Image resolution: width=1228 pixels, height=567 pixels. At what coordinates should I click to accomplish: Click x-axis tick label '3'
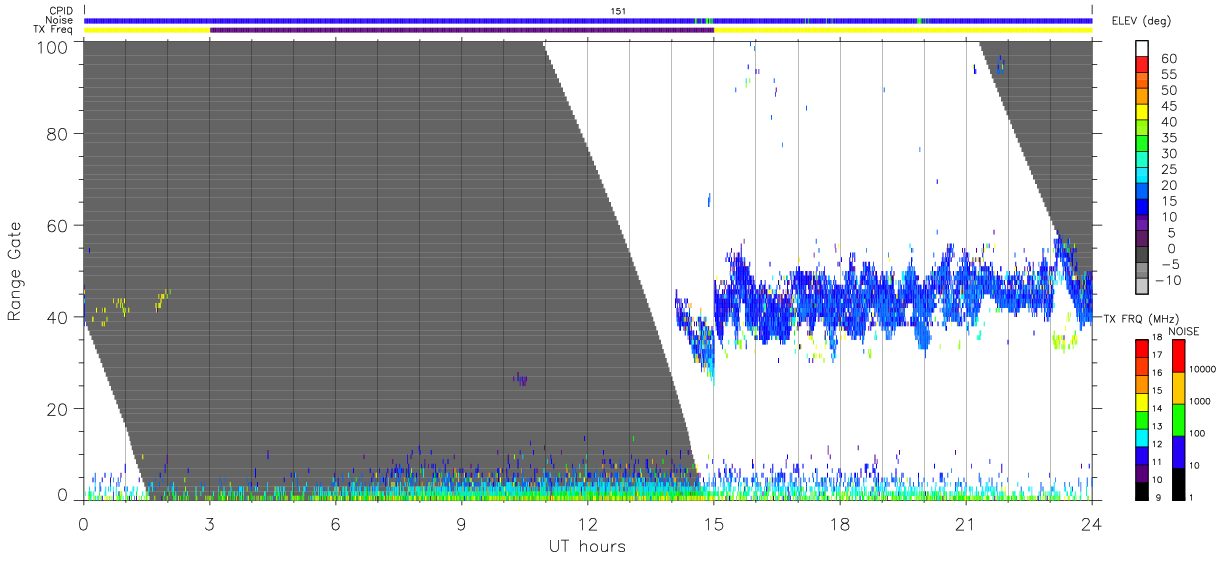tap(209, 523)
